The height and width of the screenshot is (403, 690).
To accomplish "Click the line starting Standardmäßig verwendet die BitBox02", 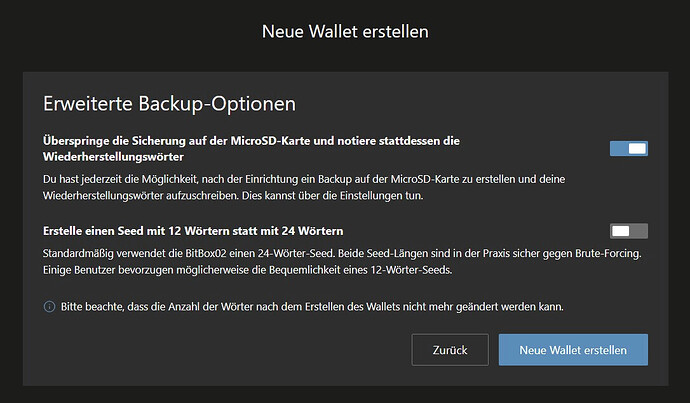I will pos(342,254).
